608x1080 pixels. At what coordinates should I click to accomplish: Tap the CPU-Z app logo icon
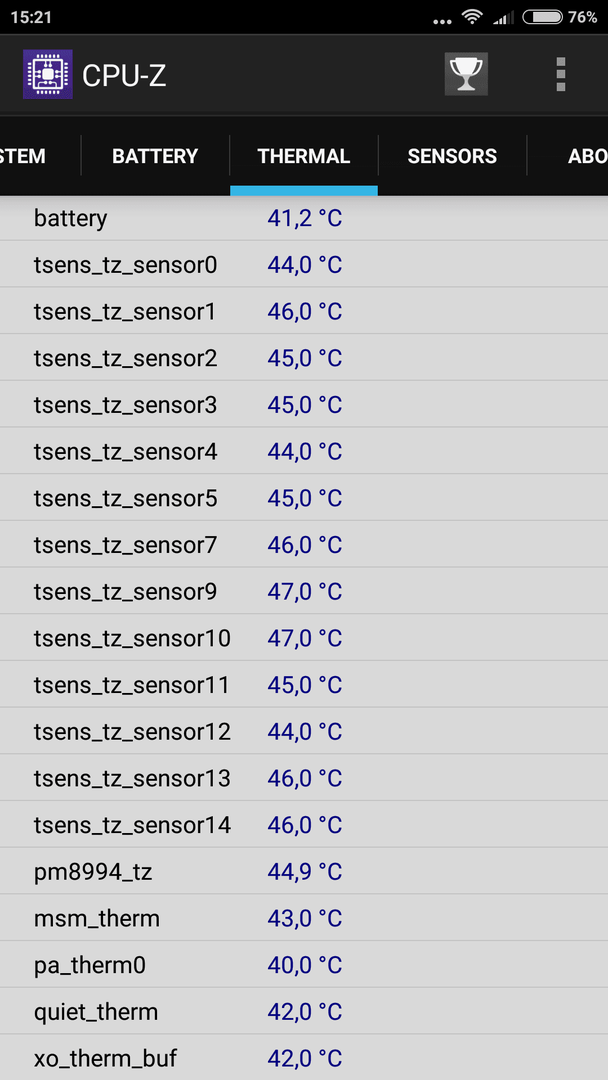(48, 74)
